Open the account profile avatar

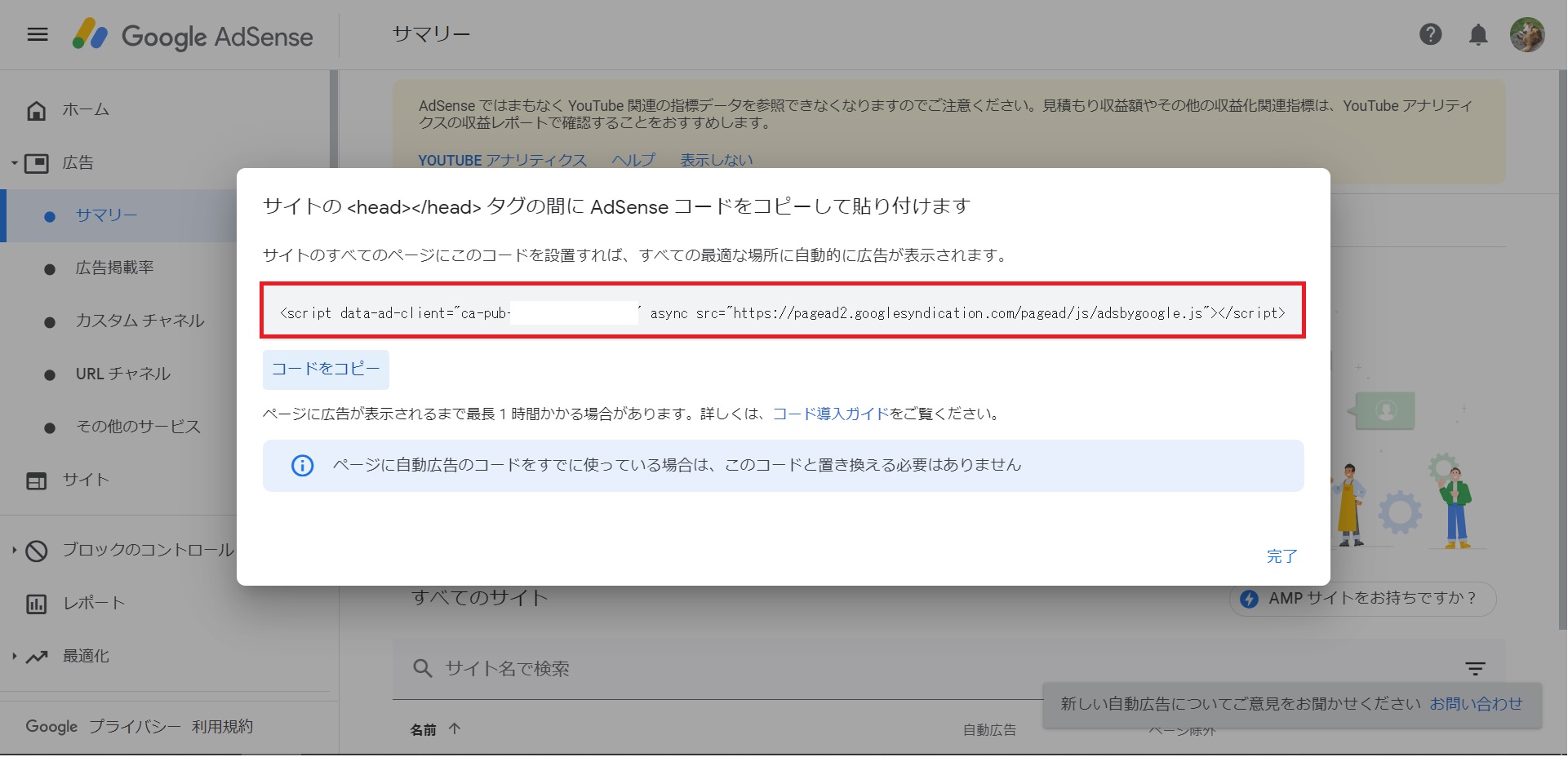1526,34
